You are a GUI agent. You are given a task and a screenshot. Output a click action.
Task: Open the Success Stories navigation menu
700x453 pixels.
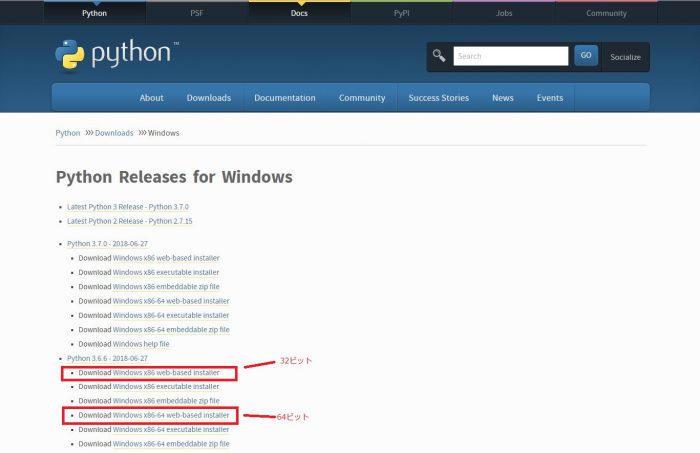(x=438, y=98)
